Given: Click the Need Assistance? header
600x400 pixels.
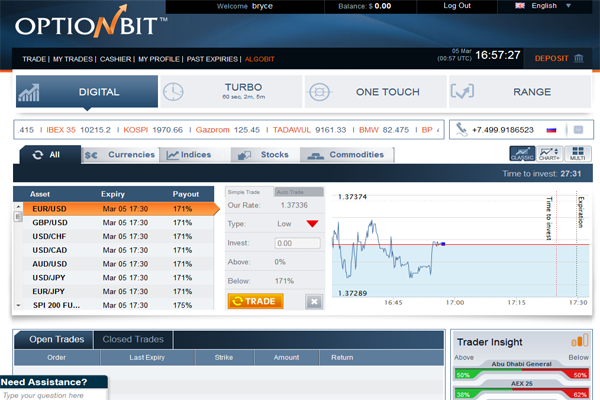Looking at the screenshot, I should 54,382.
